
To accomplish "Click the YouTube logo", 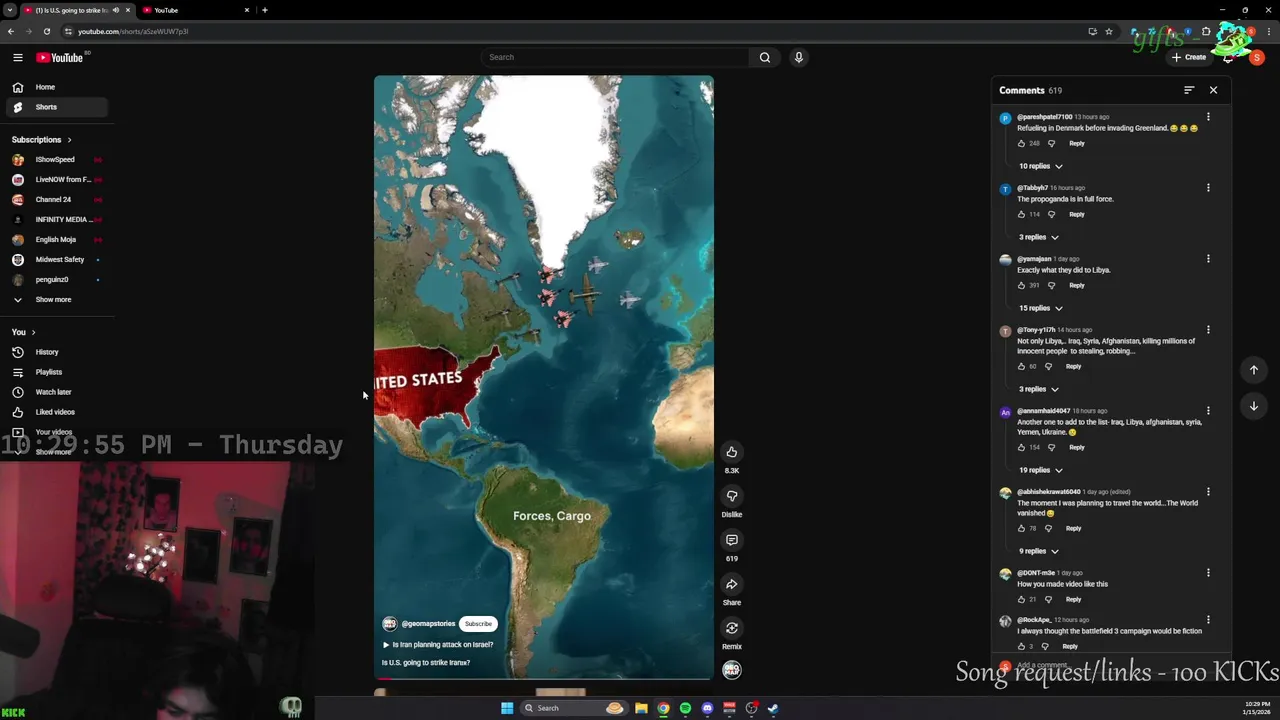I will click(60, 57).
